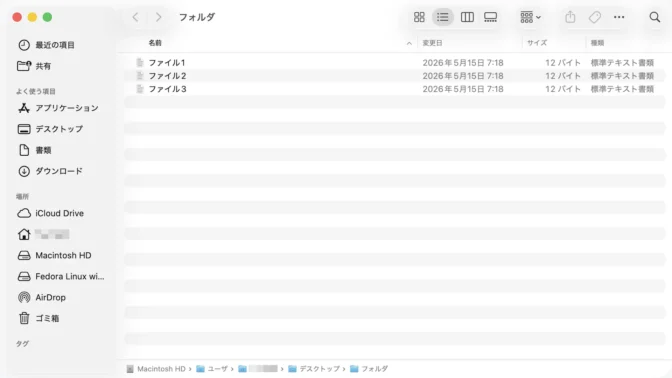Open the more actions ellipsis menu
This screenshot has width=672, height=378.
point(619,17)
